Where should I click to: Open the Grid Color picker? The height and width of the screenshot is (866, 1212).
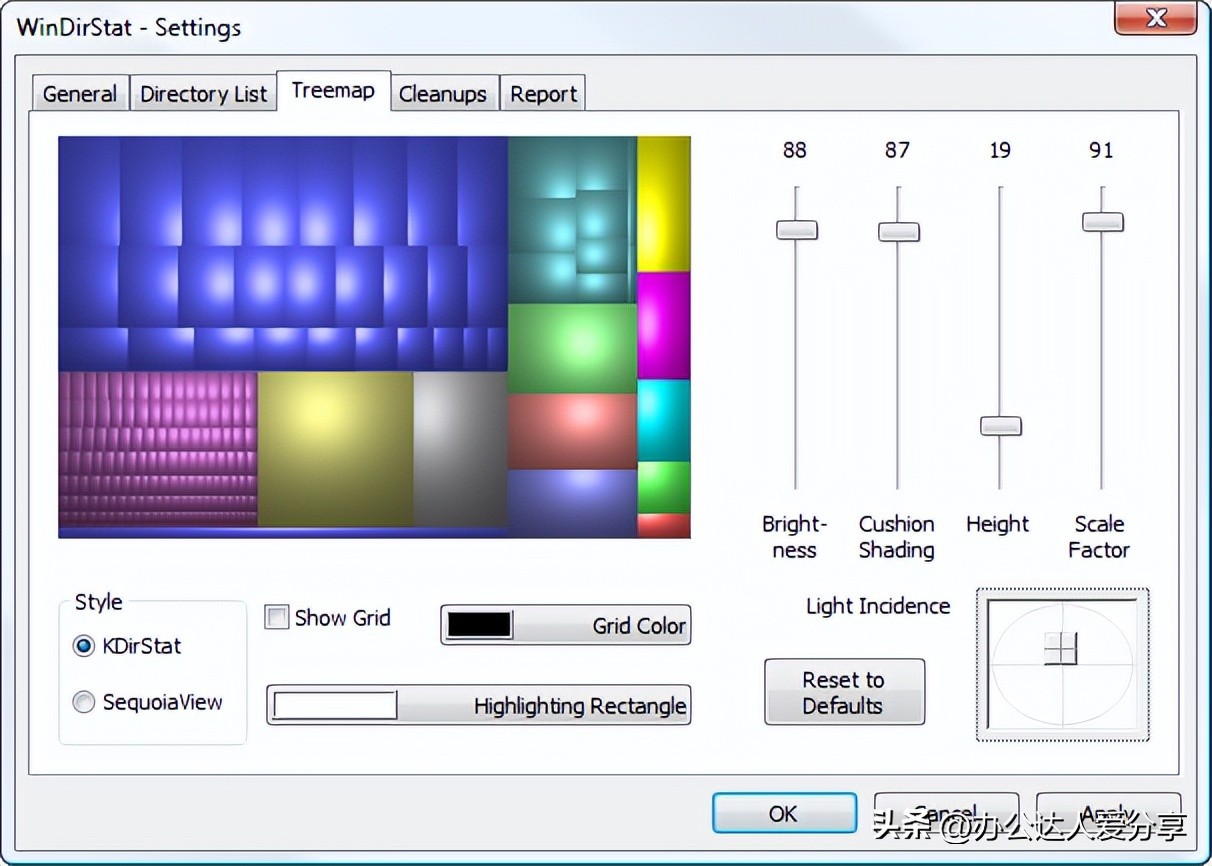point(565,624)
